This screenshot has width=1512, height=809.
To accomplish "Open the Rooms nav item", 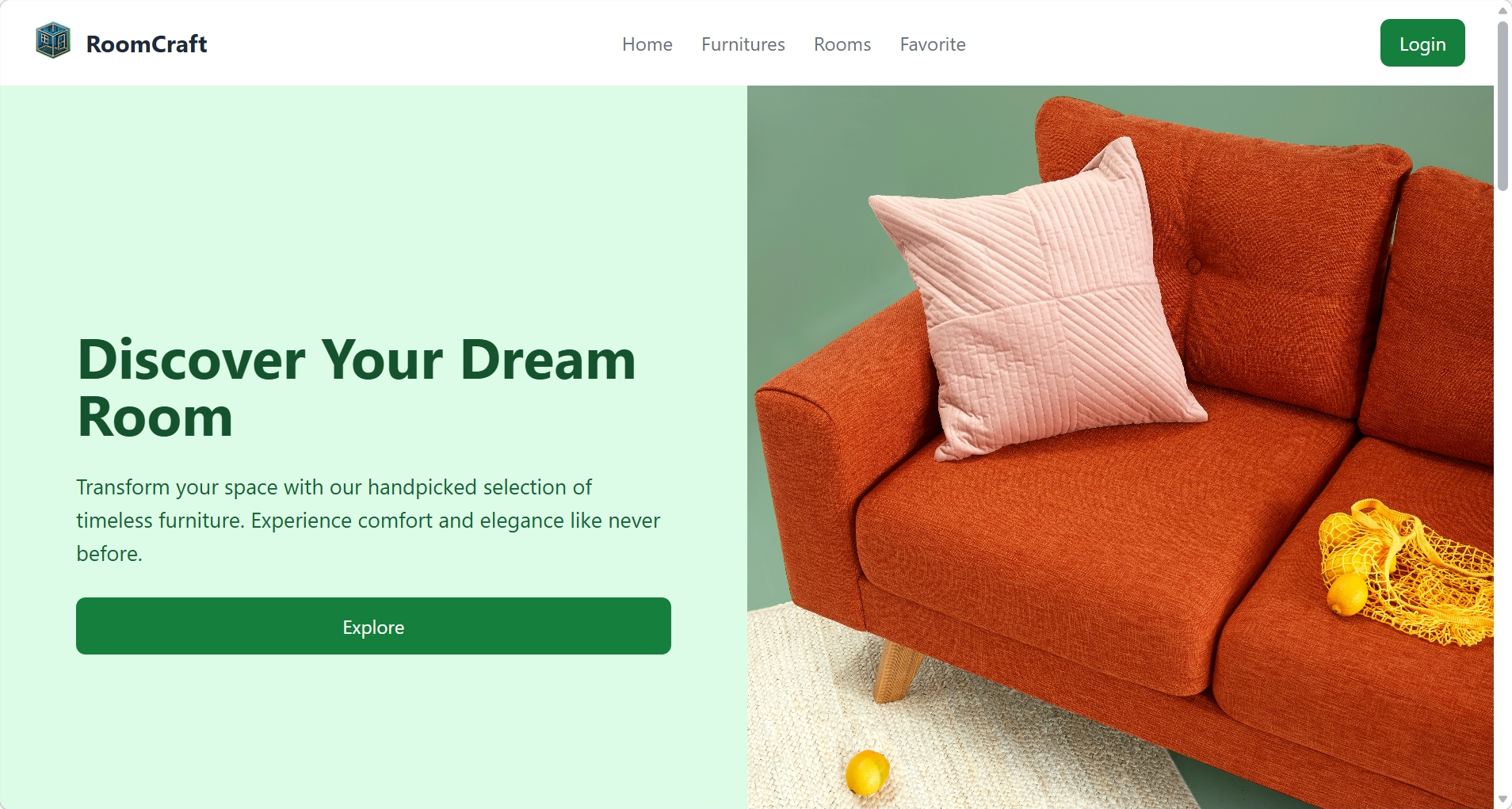I will pyautogui.click(x=842, y=44).
